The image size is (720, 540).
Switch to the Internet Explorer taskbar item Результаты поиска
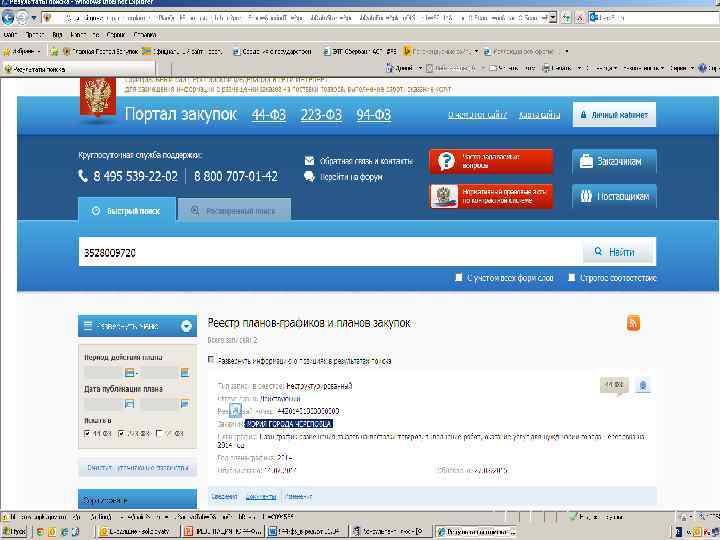coord(476,531)
